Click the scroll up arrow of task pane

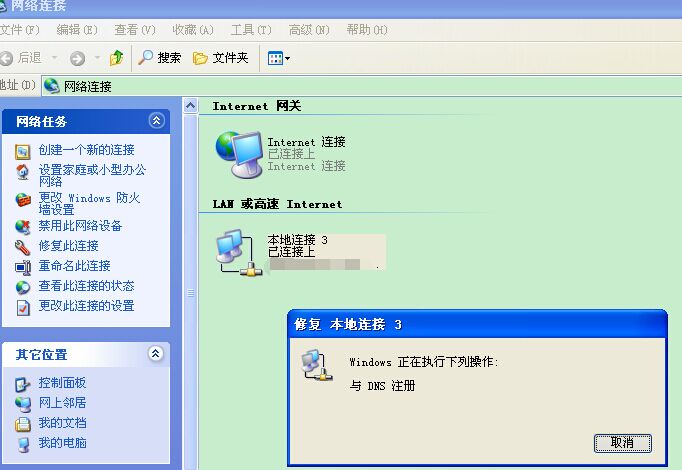coord(191,106)
